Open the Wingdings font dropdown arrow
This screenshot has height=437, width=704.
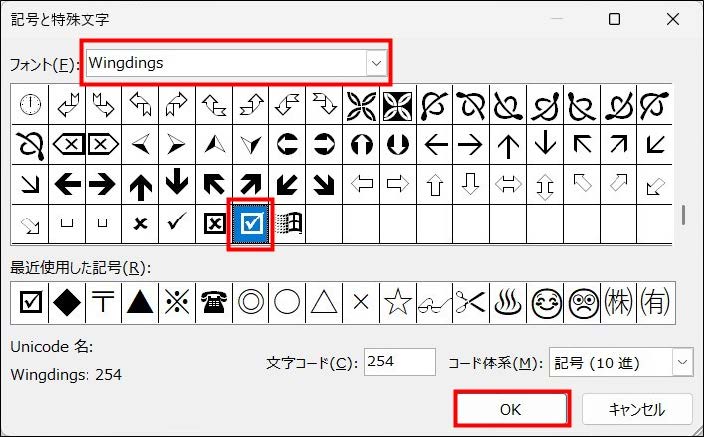pyautogui.click(x=376, y=63)
